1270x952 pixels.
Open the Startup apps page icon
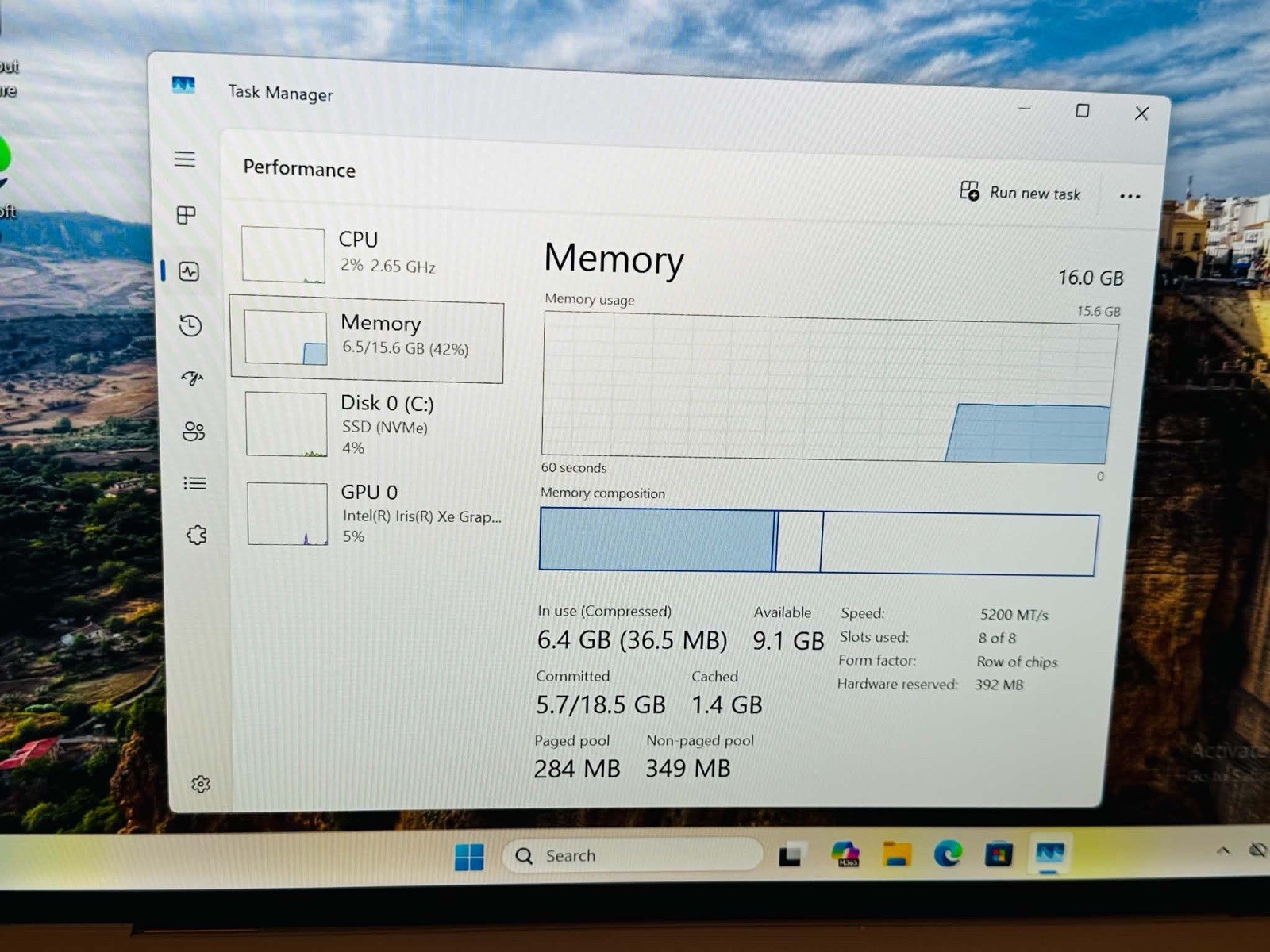tap(192, 378)
